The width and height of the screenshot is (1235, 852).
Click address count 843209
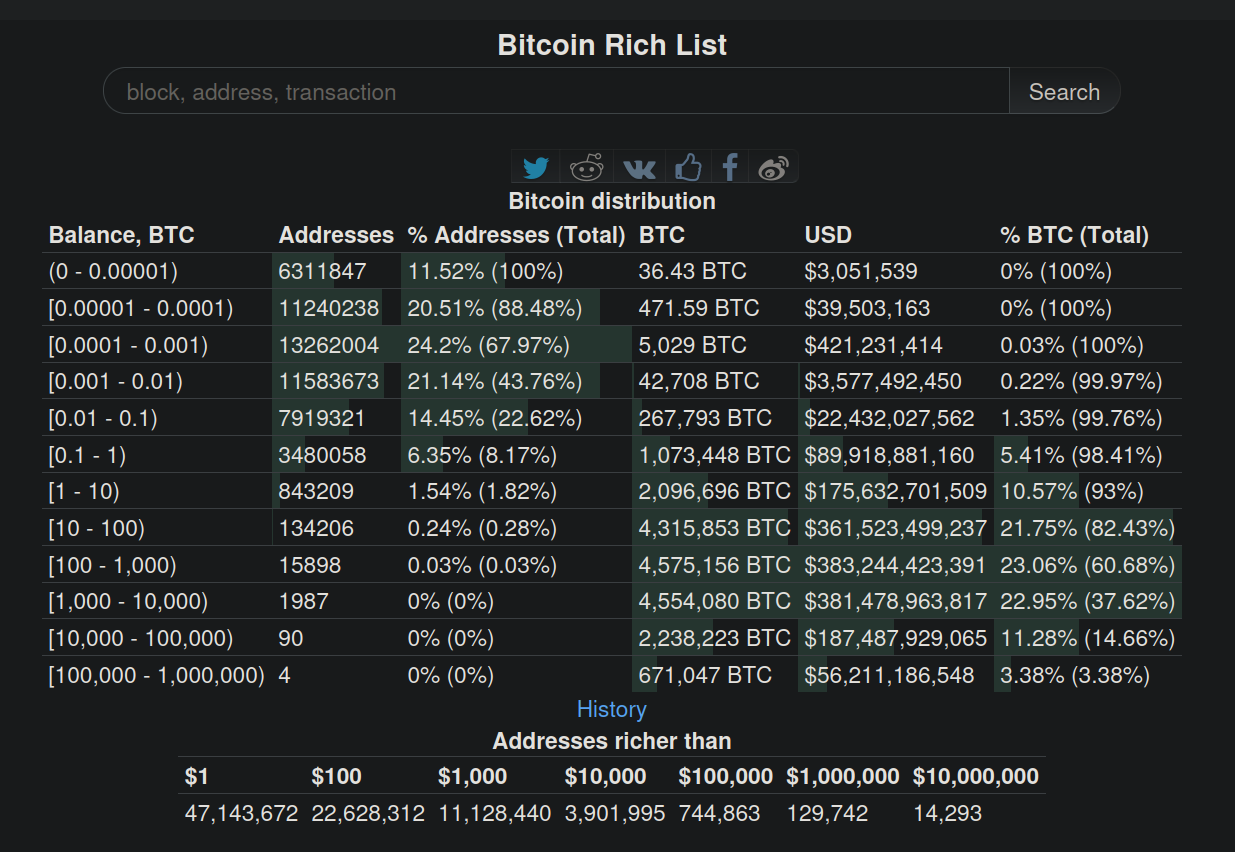coord(316,491)
